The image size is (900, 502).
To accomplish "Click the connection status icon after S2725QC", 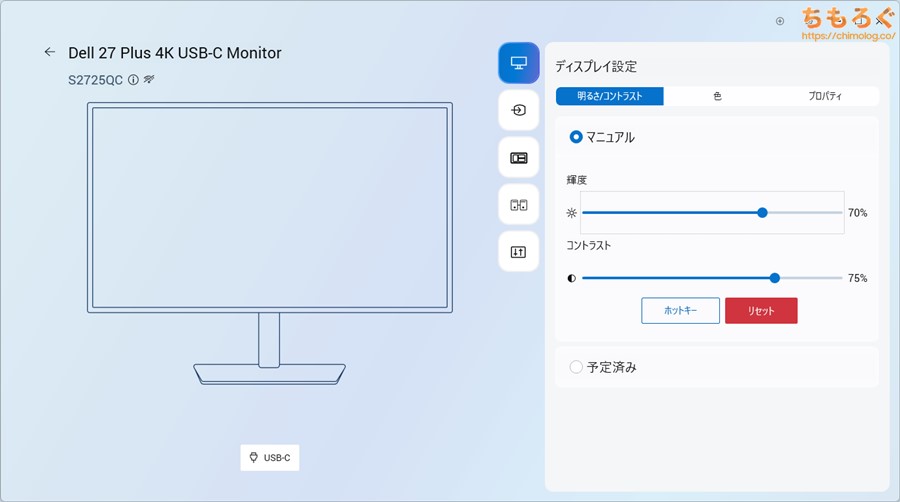I will tap(148, 79).
